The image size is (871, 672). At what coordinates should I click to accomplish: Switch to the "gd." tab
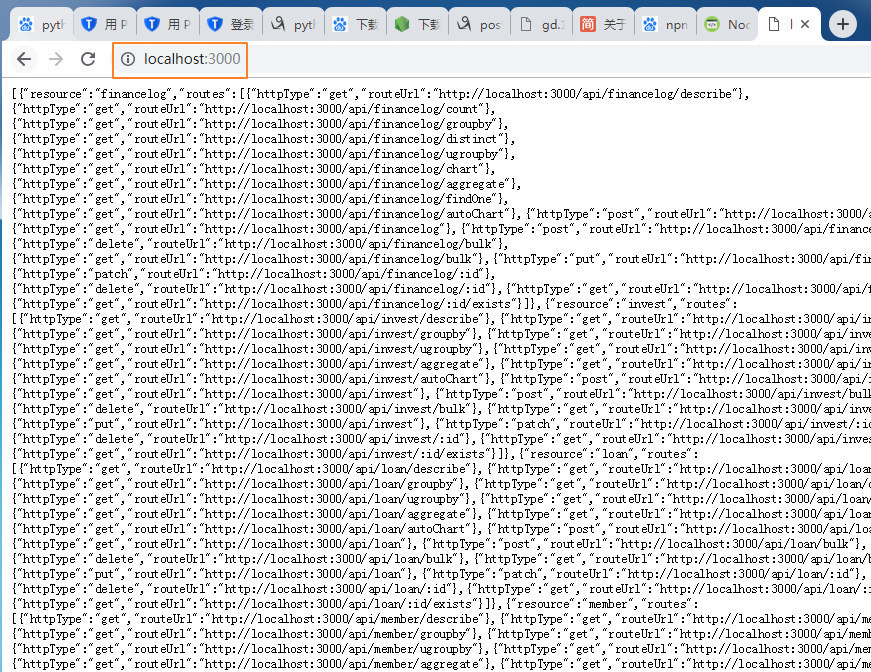[539, 24]
